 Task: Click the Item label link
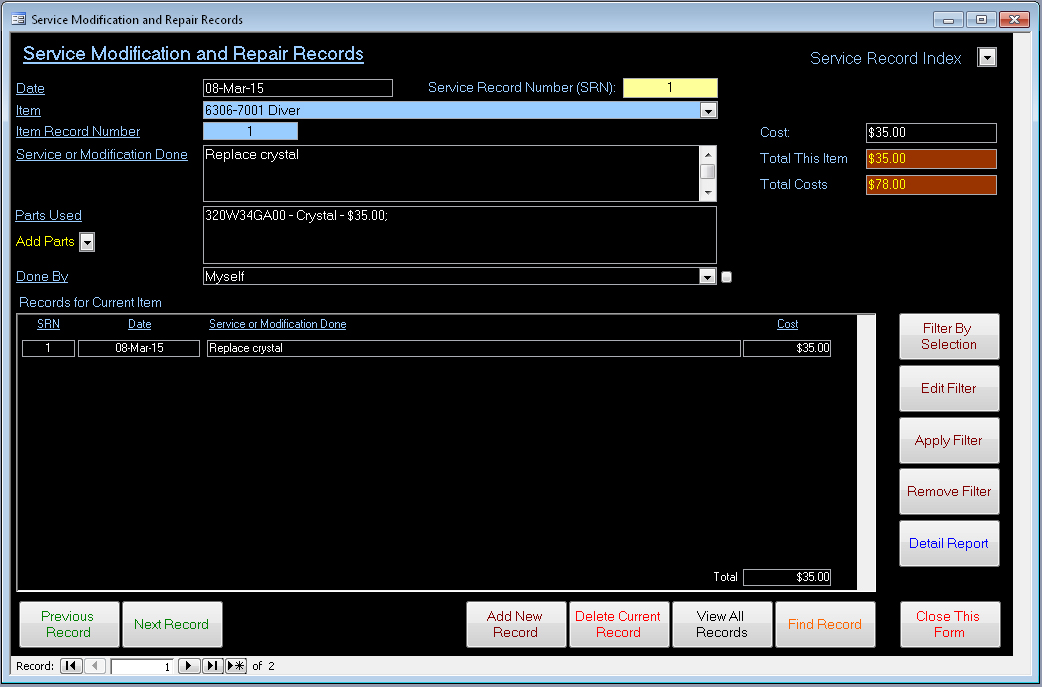[x=28, y=110]
